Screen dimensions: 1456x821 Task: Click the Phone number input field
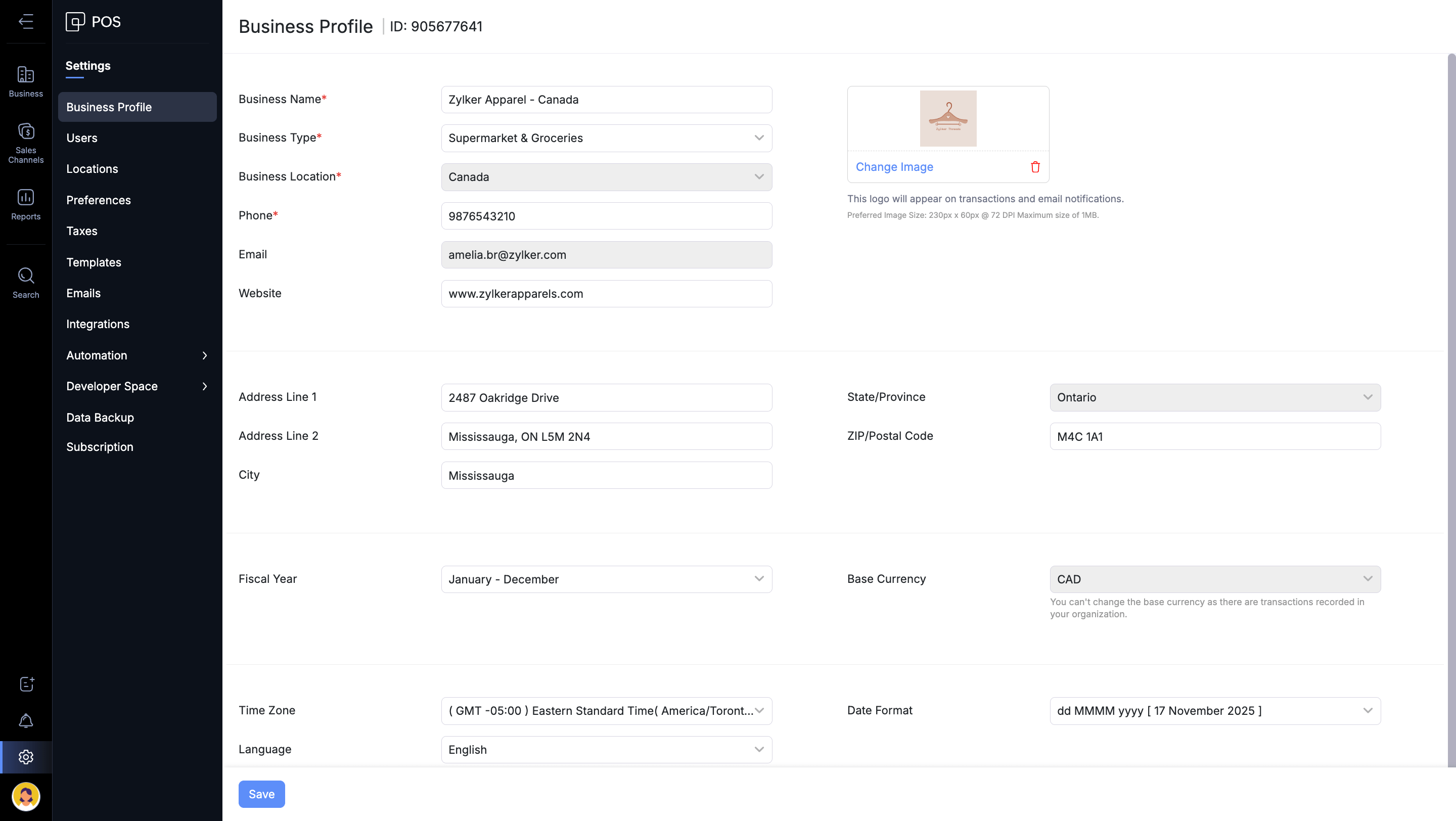point(606,216)
